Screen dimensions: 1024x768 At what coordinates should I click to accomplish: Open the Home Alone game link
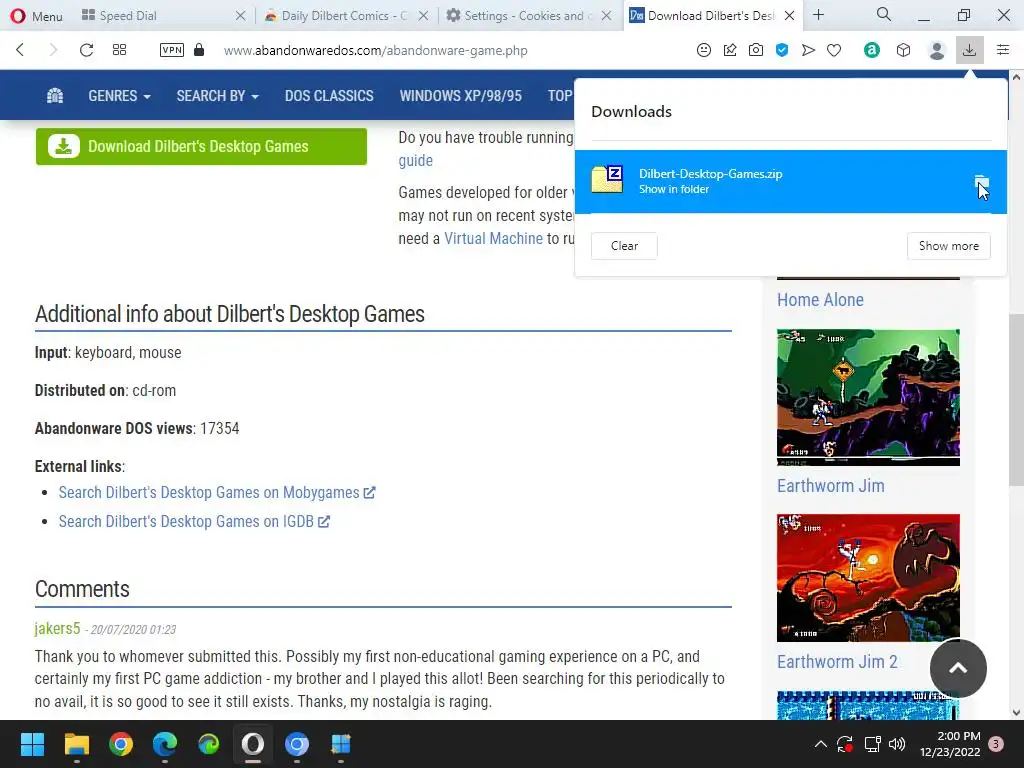pyautogui.click(x=820, y=300)
